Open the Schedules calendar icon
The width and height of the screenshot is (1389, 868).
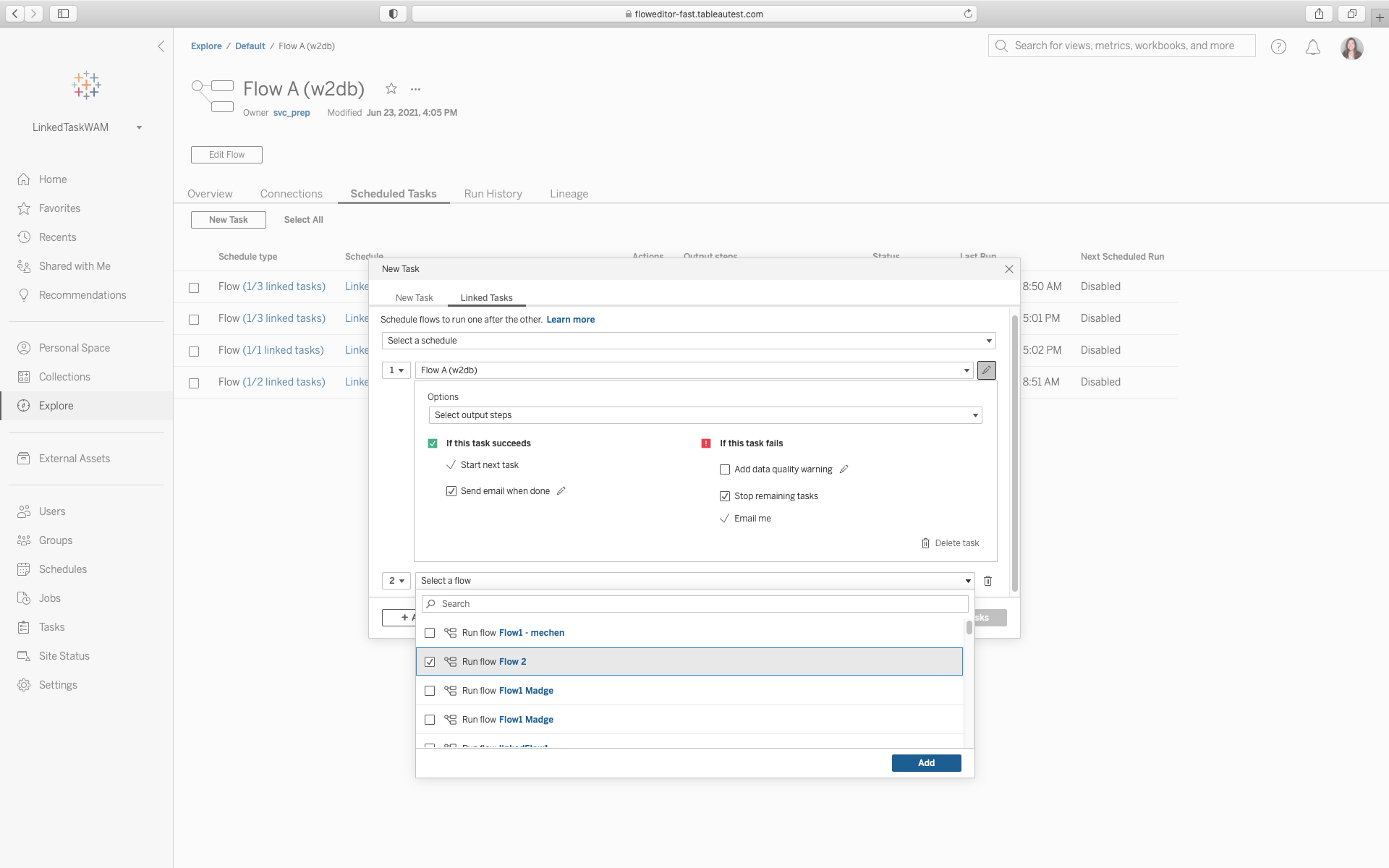point(24,569)
